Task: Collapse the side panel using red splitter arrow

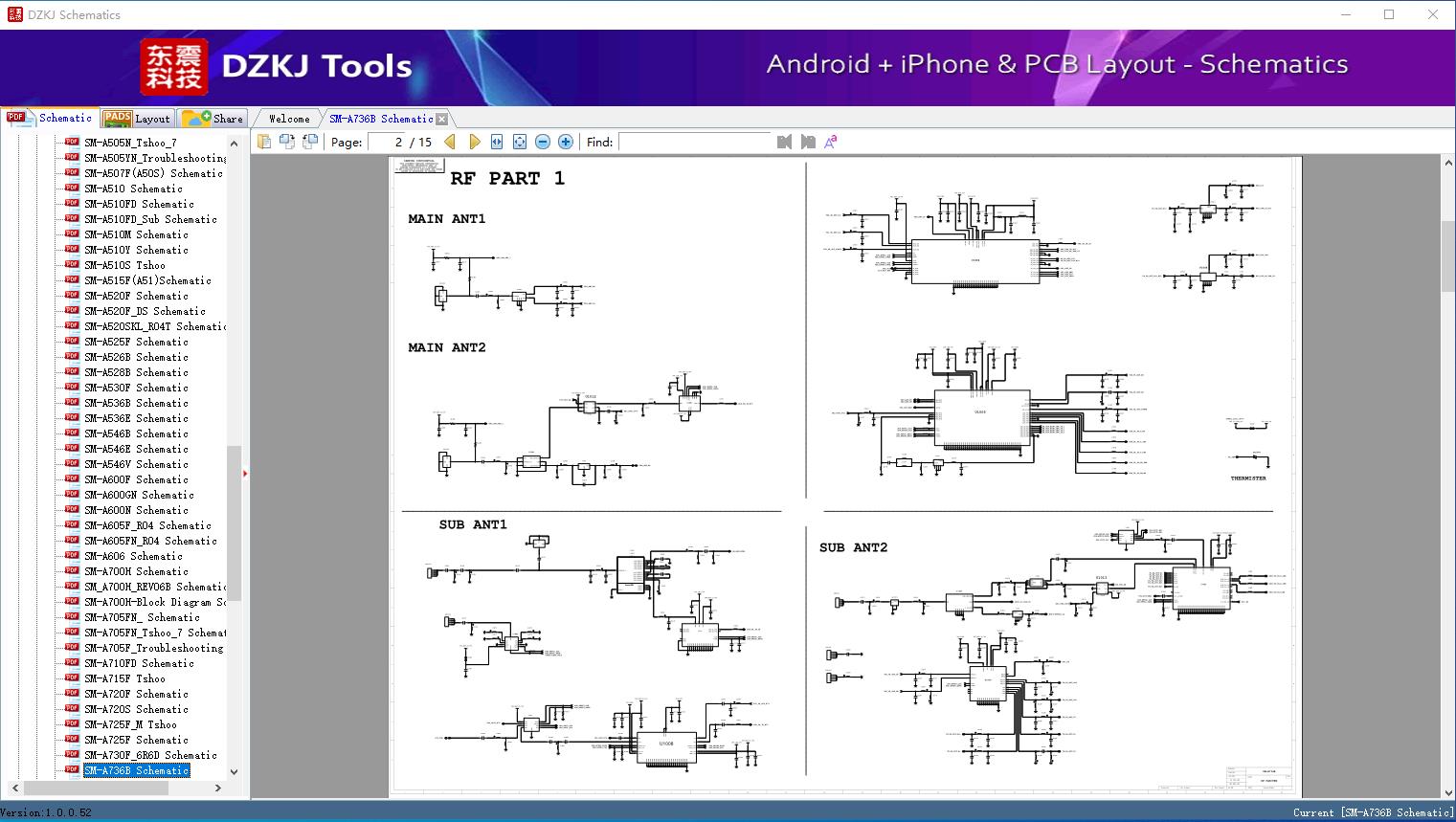Action: pos(245,473)
